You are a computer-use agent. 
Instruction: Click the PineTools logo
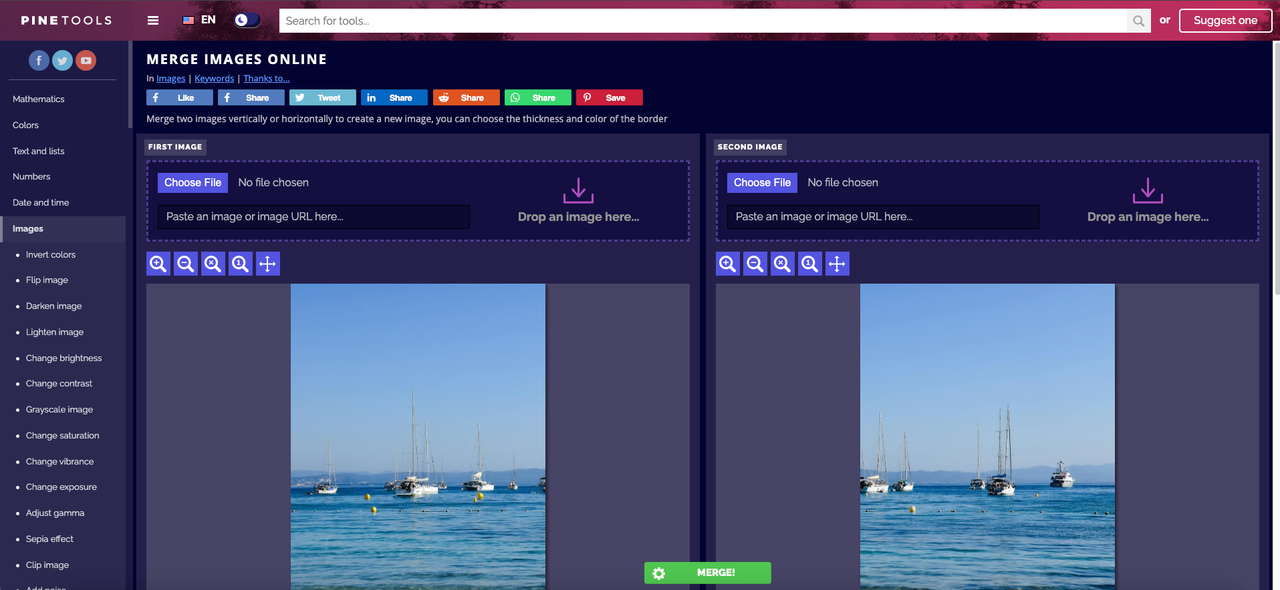(x=66, y=20)
